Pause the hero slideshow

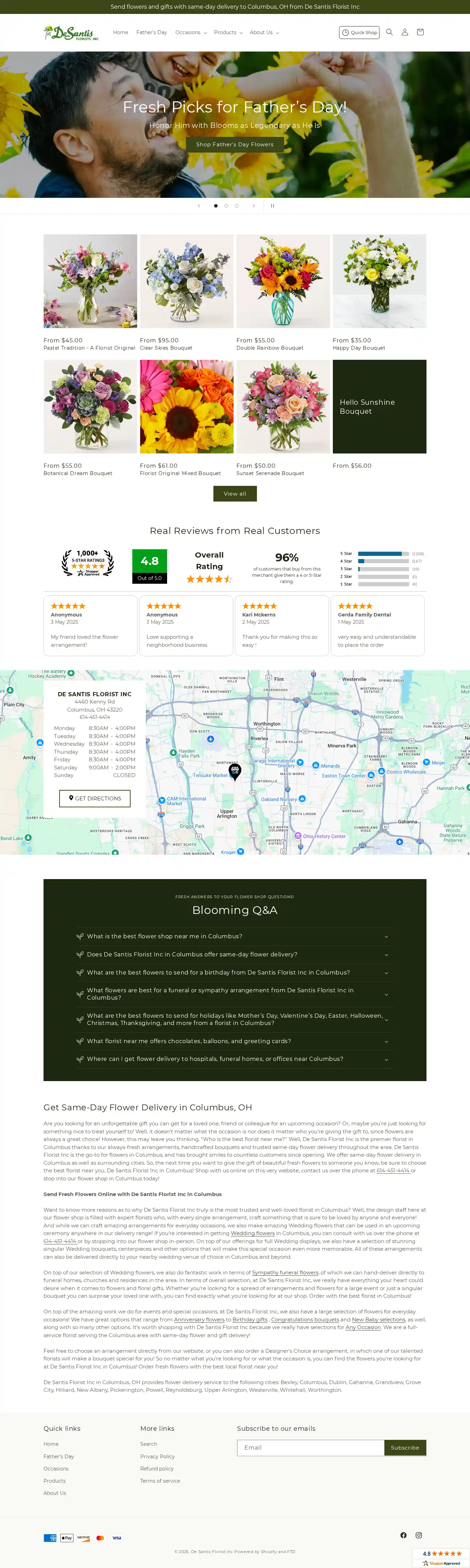(272, 206)
